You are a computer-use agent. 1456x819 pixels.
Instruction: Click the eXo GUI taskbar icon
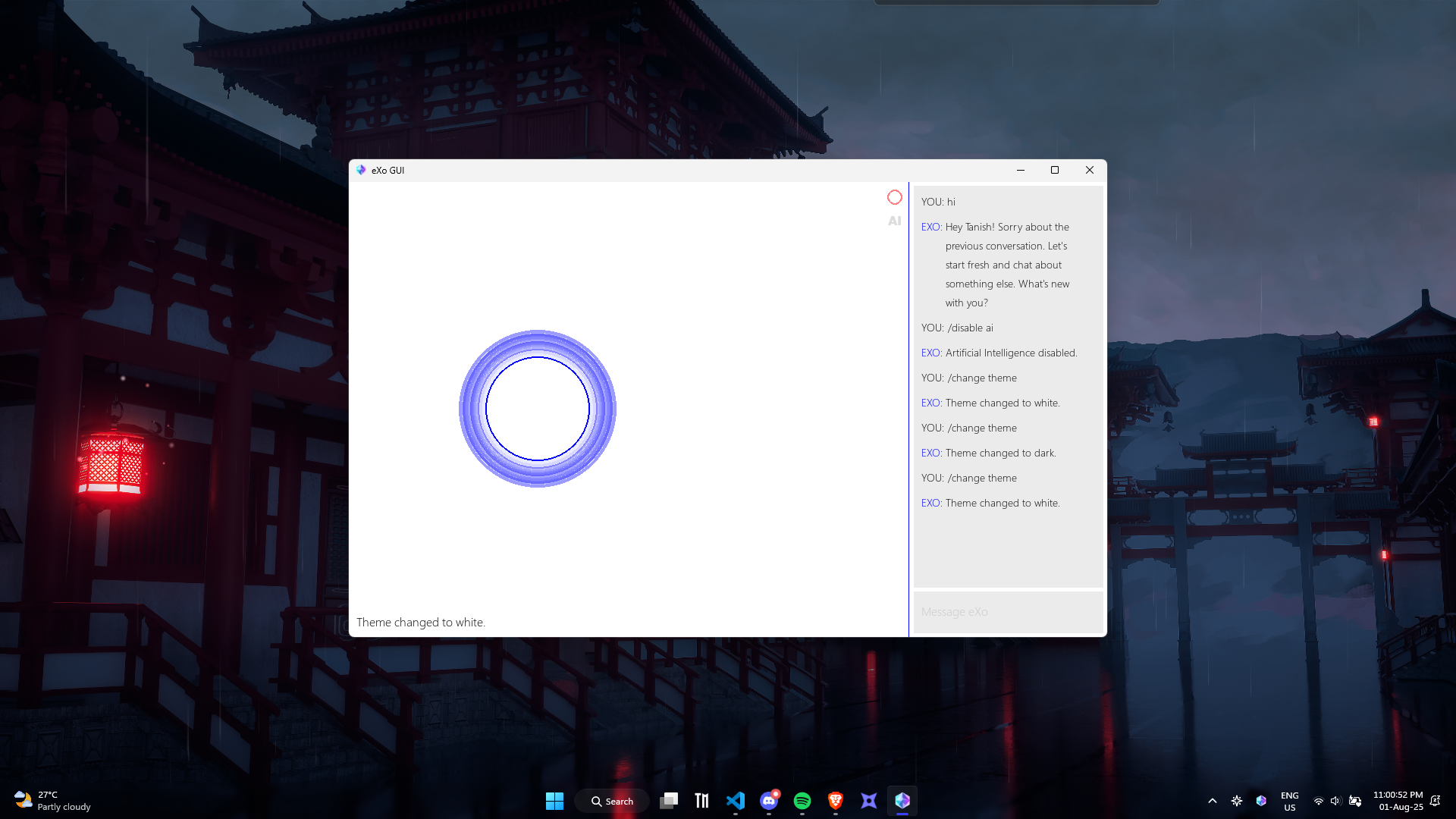[902, 801]
